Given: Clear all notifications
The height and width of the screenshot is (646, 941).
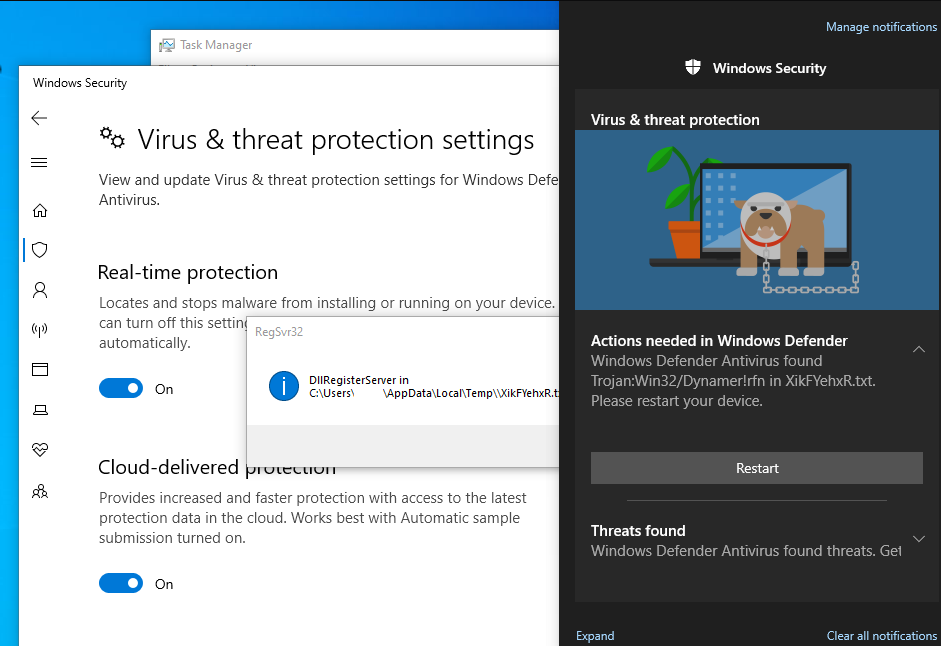Looking at the screenshot, I should click(x=882, y=636).
